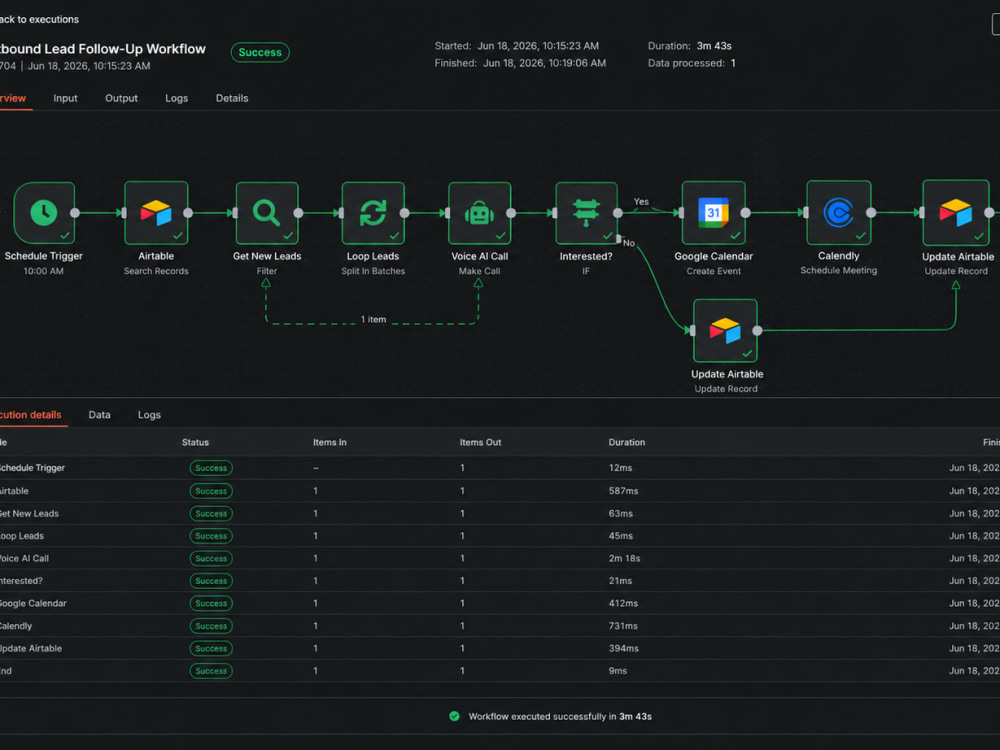Switch to the Data tab in lower panel
The width and height of the screenshot is (1000, 750).
pyautogui.click(x=99, y=415)
